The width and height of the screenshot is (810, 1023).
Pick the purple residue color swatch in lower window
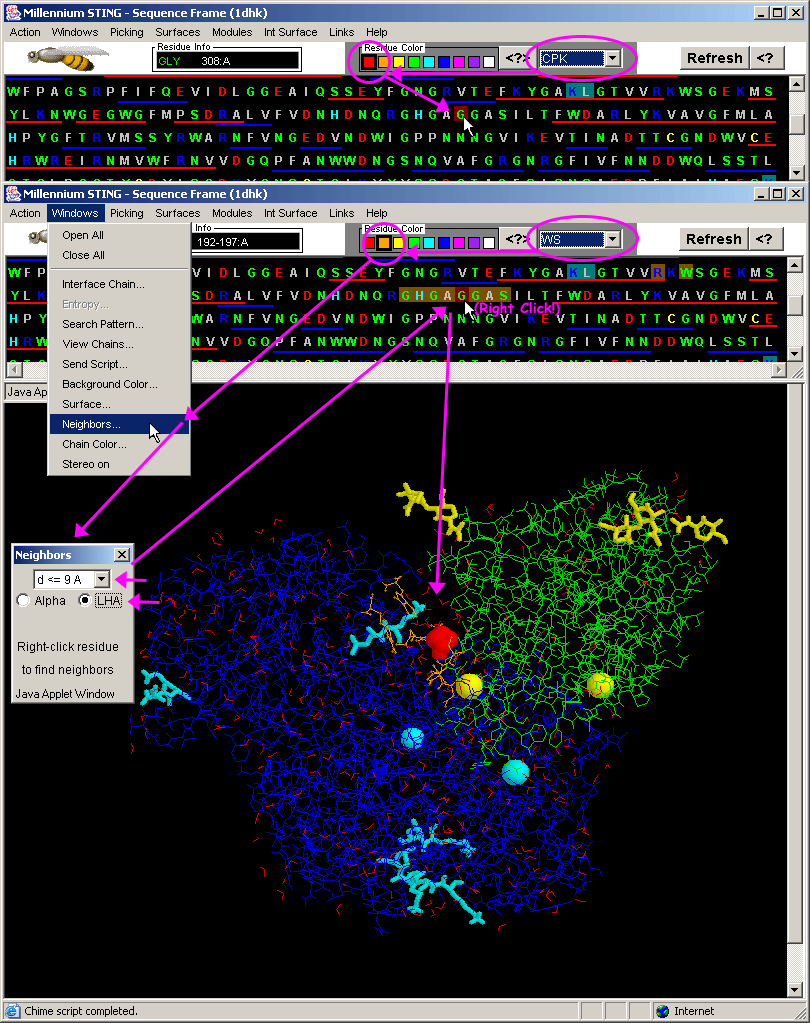click(473, 243)
